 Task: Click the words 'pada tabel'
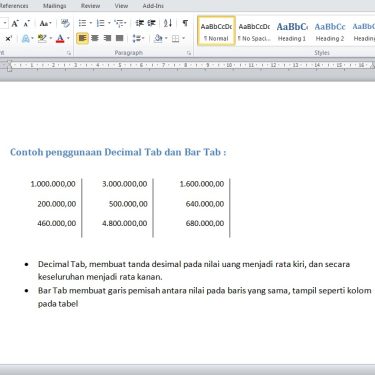pyautogui.click(x=58, y=304)
